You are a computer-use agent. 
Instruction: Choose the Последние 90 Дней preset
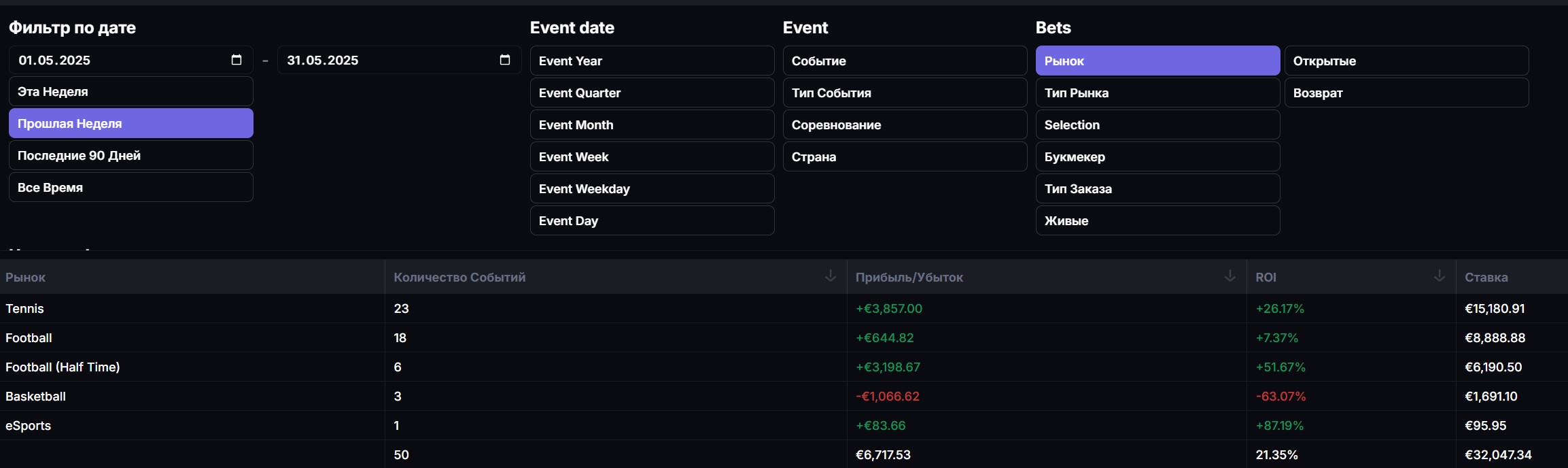(130, 156)
